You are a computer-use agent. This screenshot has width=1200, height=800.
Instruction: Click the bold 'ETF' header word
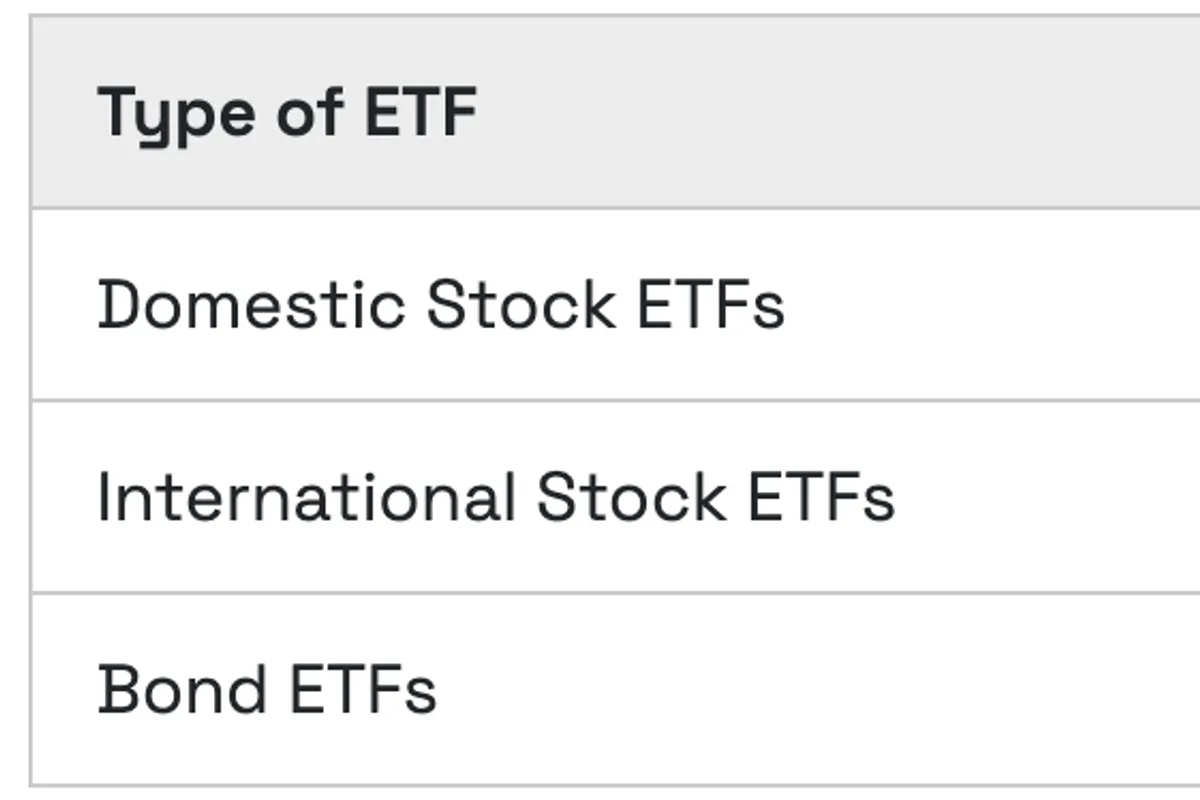[420, 112]
